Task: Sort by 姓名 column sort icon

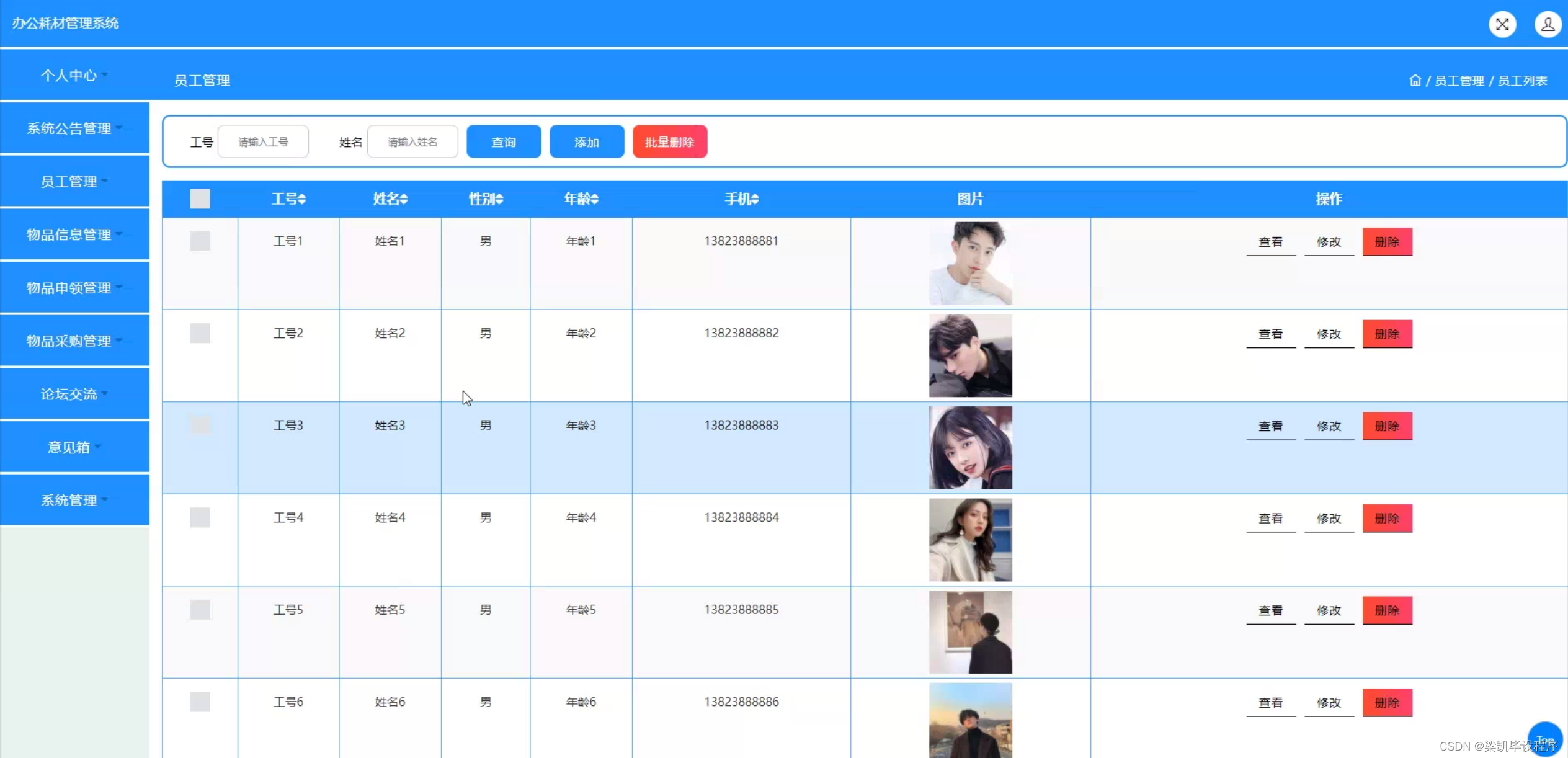Action: (404, 199)
